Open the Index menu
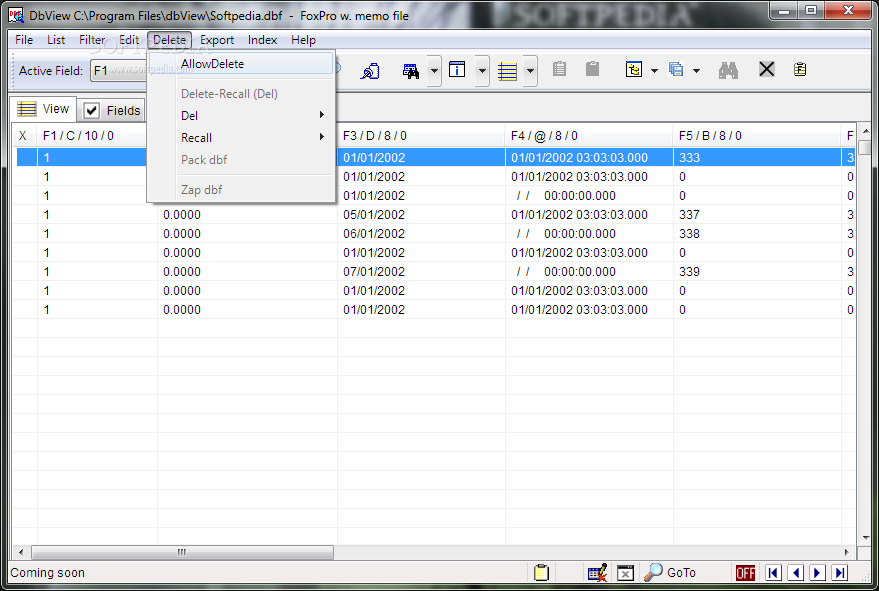Viewport: 879px width, 591px height. (x=262, y=40)
